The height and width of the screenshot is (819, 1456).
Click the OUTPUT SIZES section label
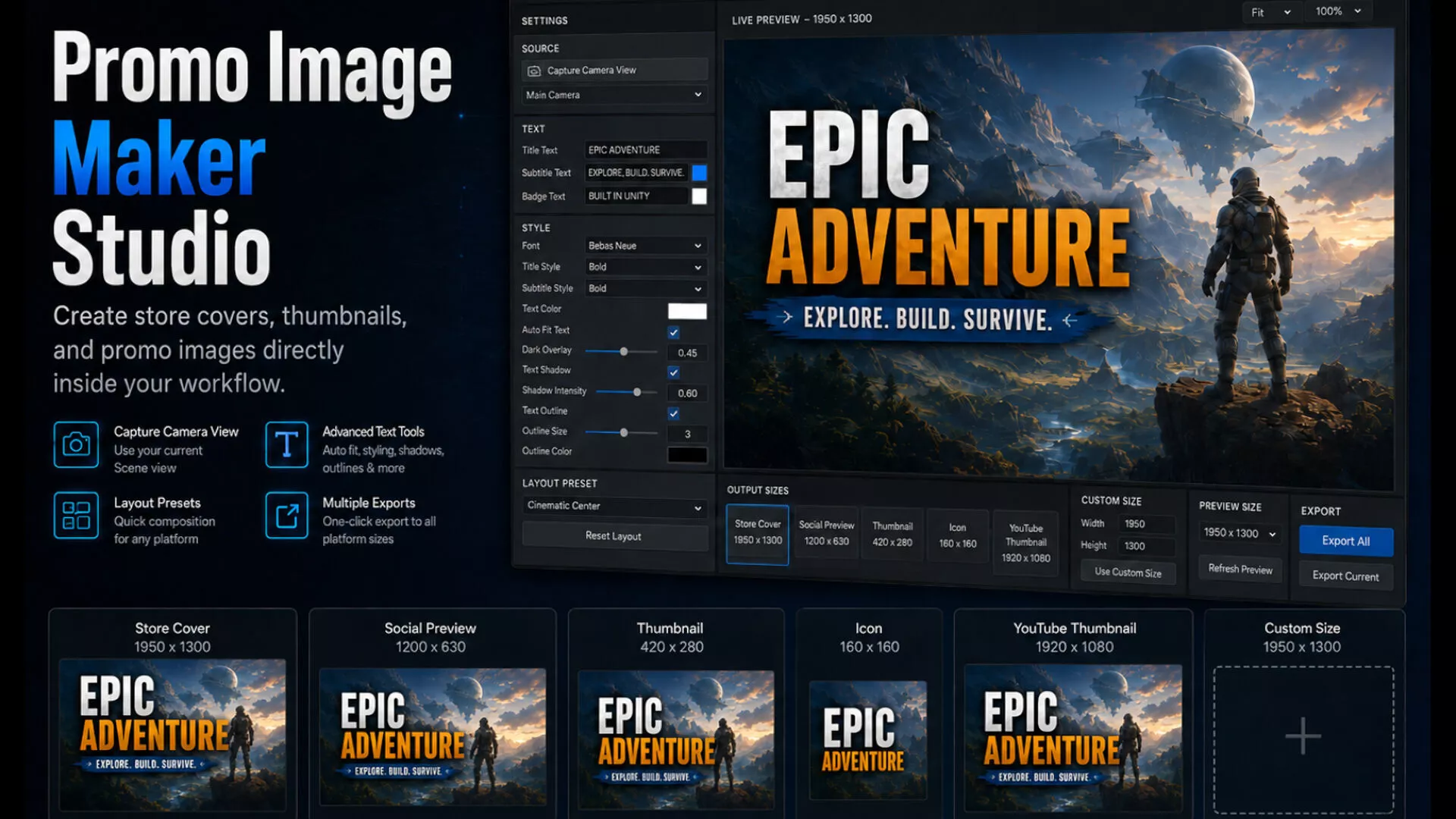pyautogui.click(x=758, y=490)
